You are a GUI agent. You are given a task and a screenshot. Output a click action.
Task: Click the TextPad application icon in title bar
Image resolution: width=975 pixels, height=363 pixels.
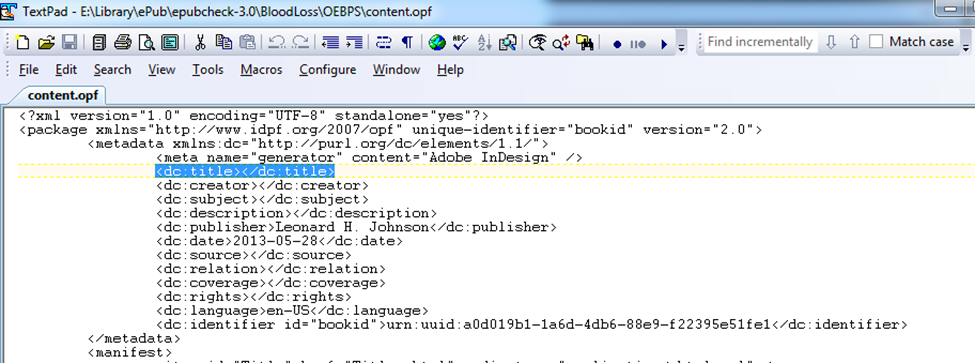click(x=8, y=11)
